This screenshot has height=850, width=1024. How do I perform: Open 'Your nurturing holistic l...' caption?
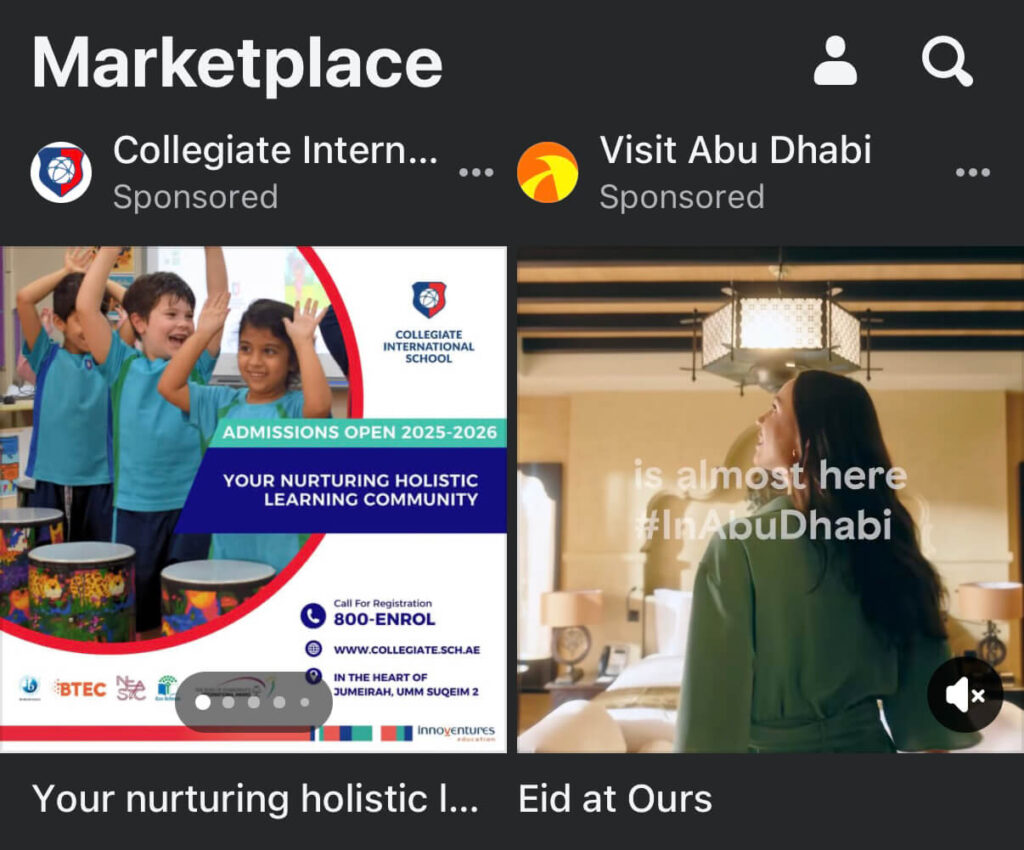(255, 799)
